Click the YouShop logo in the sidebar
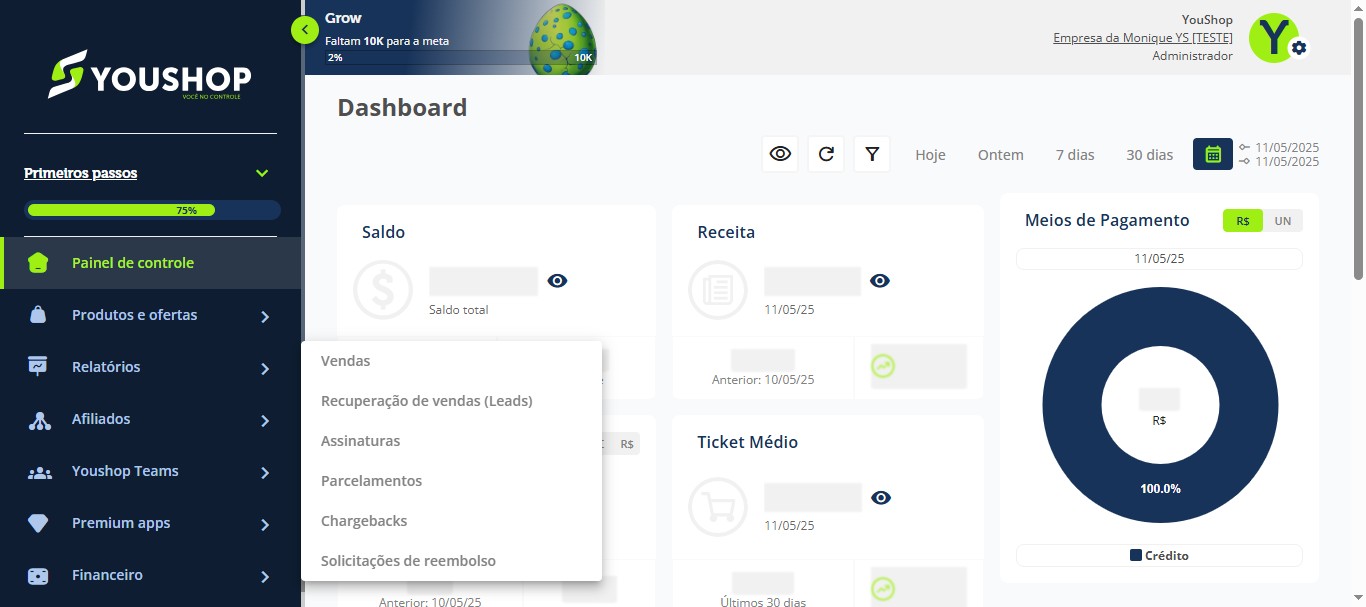The image size is (1366, 607). [x=150, y=76]
